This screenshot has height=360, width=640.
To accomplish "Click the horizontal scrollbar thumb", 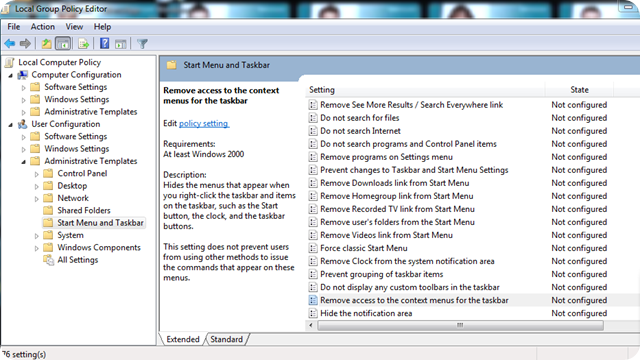I will point(460,325).
